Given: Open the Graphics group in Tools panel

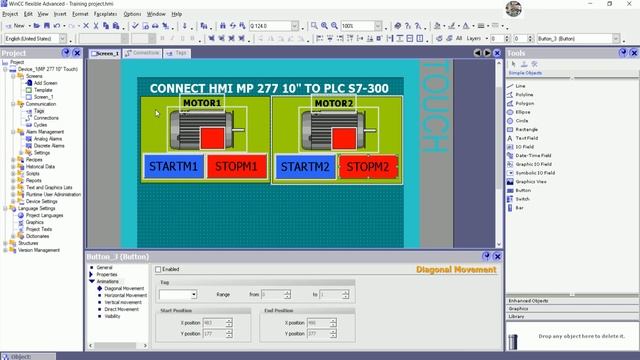Looking at the screenshot, I should click(572, 309).
